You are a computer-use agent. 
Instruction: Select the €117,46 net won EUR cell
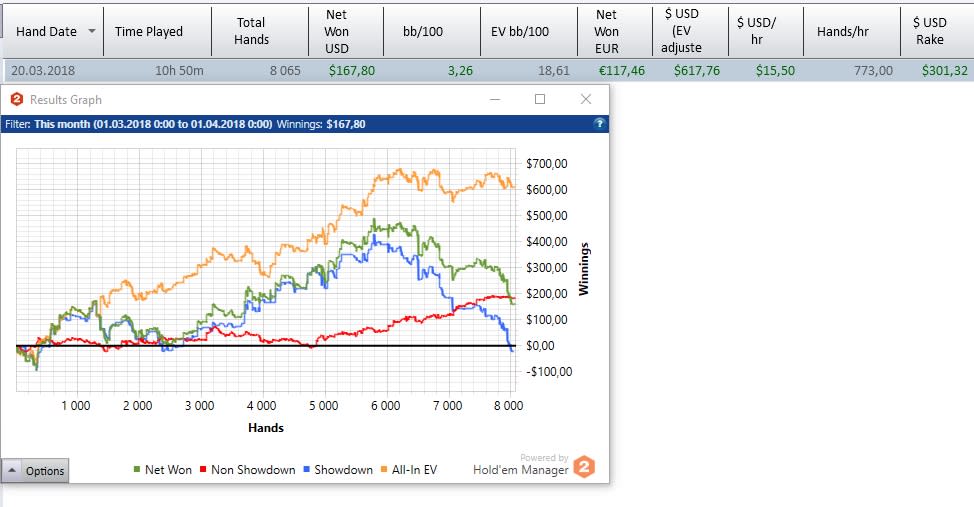click(x=621, y=70)
